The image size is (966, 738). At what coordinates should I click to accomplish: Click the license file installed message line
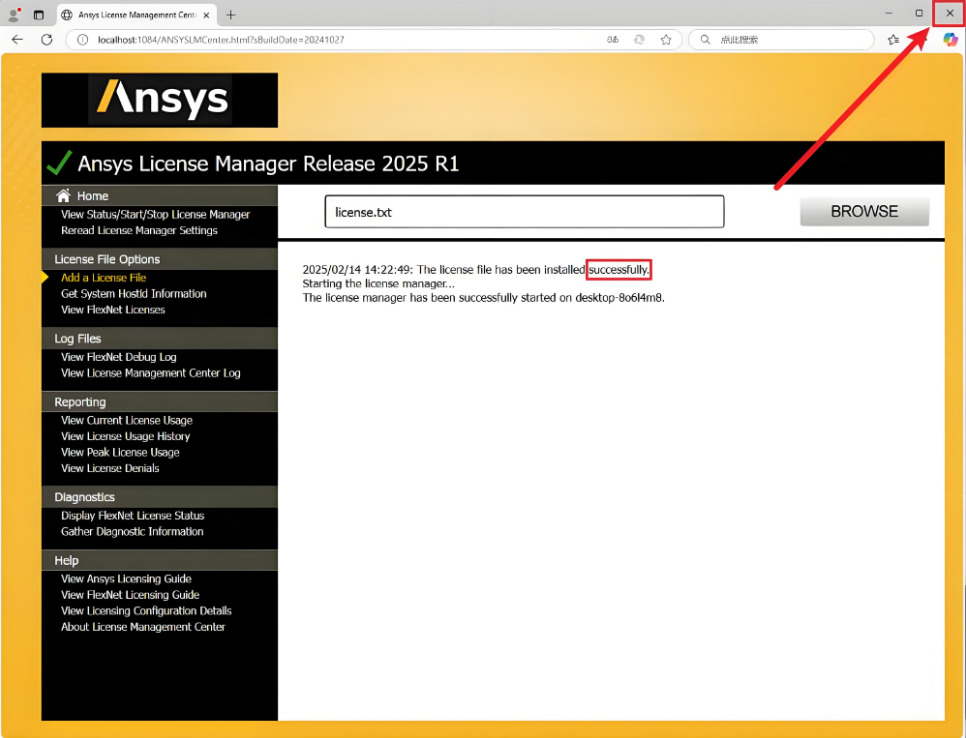[x=476, y=270]
